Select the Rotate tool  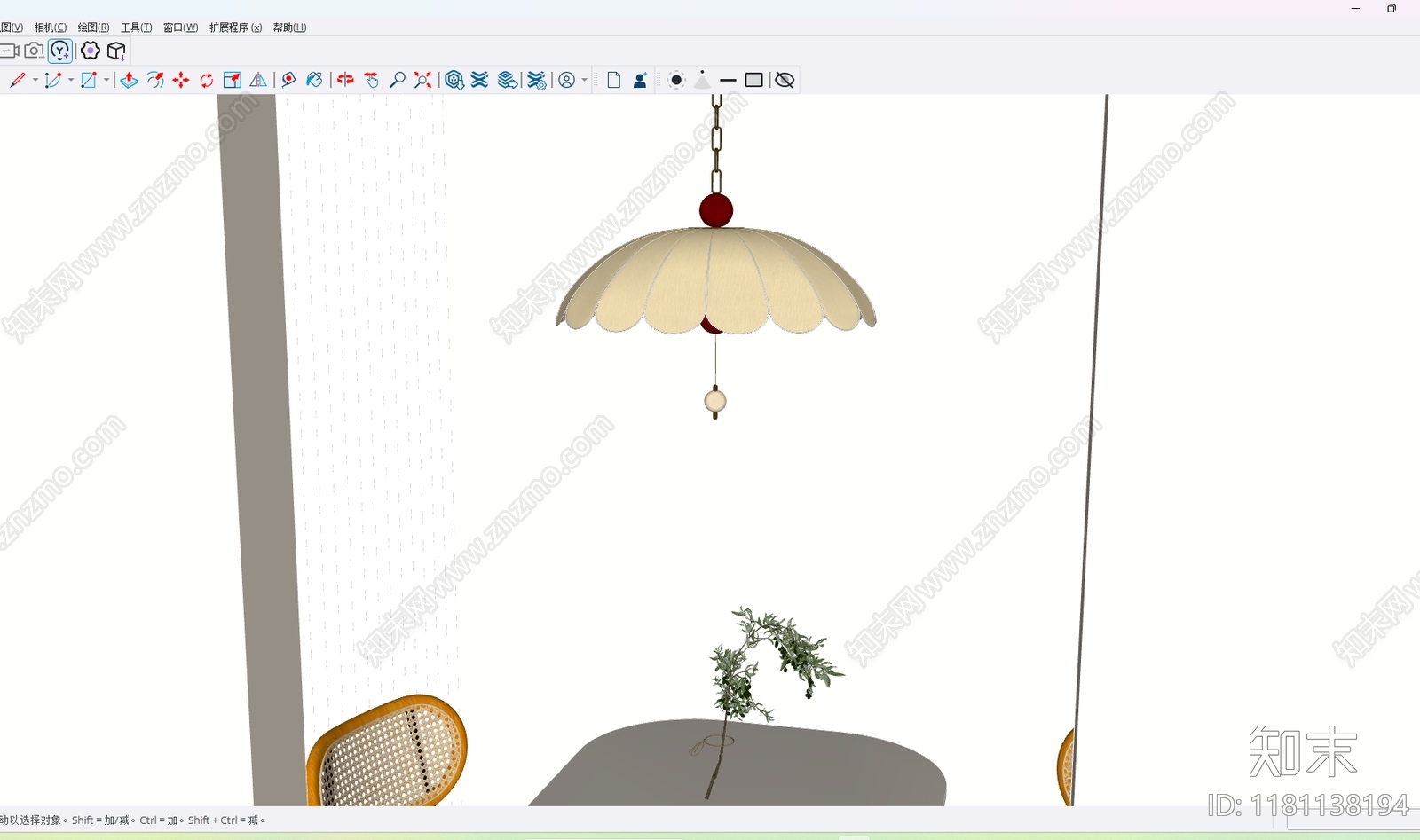[207, 80]
